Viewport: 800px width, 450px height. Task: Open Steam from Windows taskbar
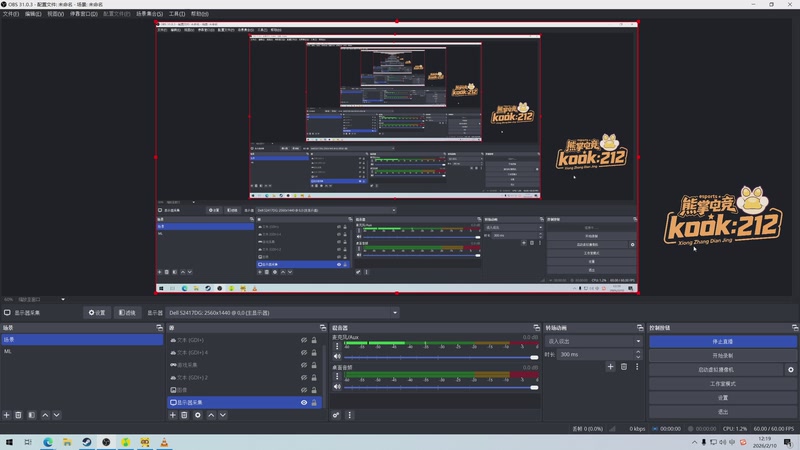[85, 442]
